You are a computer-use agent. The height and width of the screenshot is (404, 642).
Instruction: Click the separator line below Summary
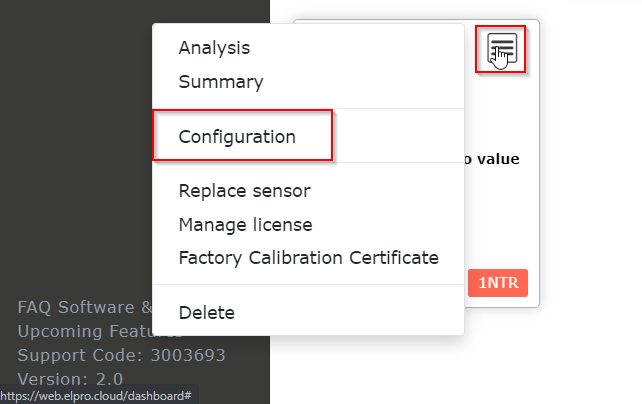click(x=308, y=108)
